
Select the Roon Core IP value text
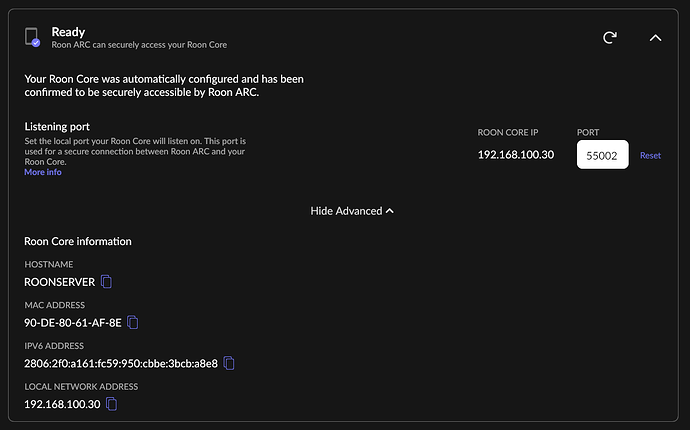(x=516, y=154)
